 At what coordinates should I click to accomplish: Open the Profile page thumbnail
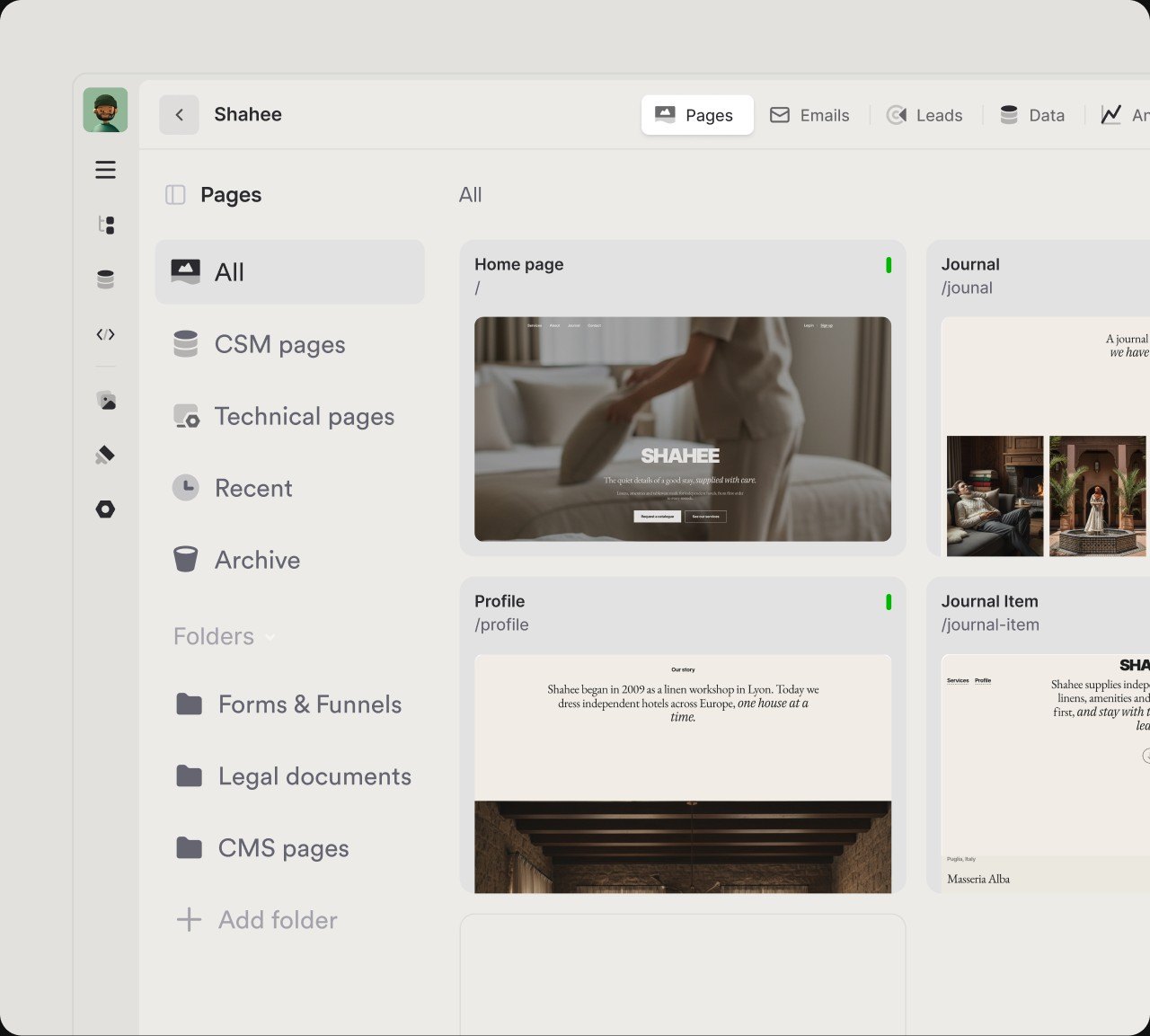(683, 774)
